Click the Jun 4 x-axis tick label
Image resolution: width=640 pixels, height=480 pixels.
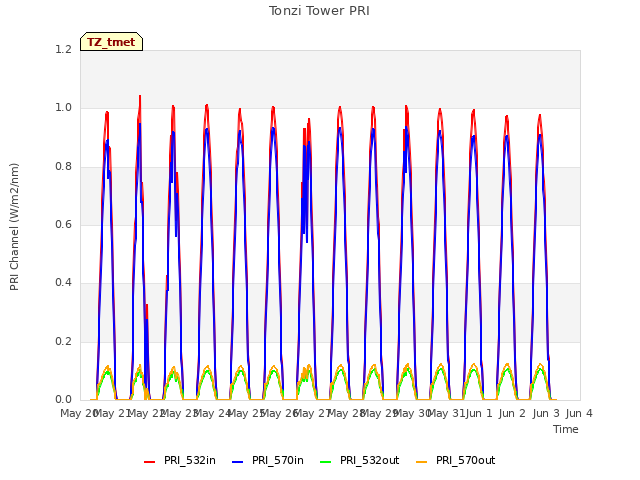579,413
